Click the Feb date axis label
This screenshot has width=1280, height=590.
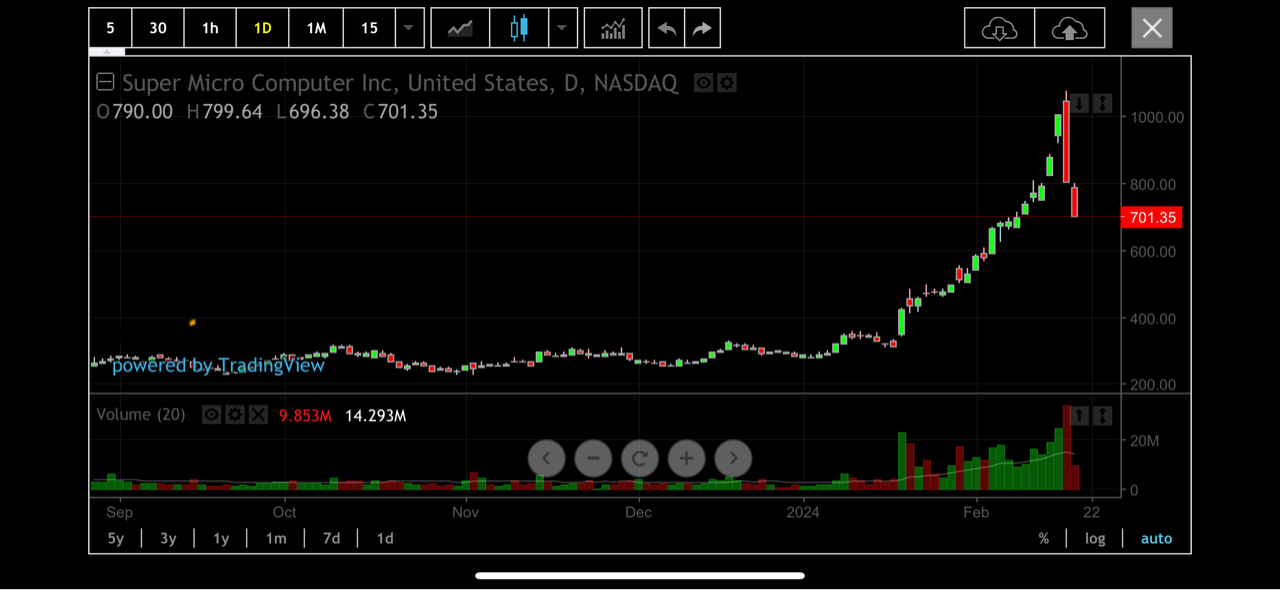[976, 512]
